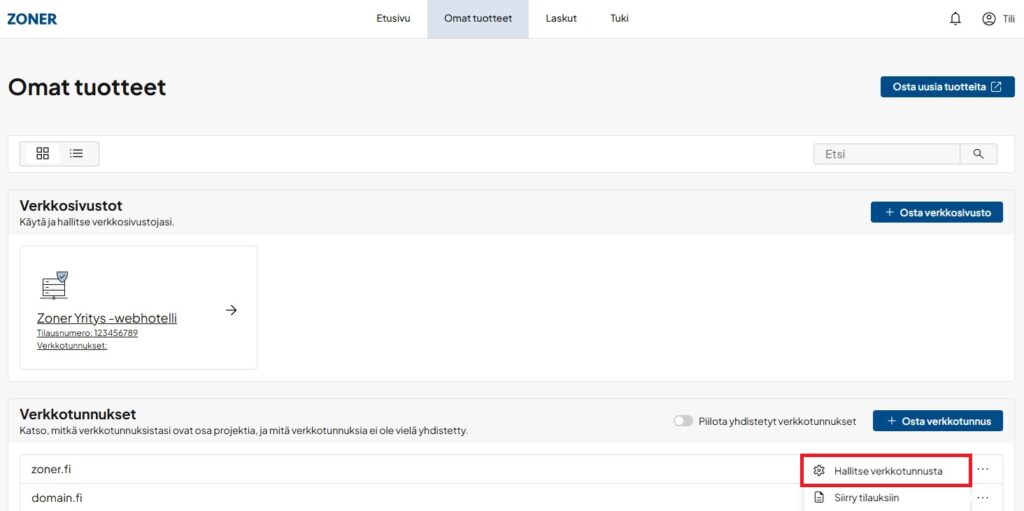Click Osta verkkosivusto button

[936, 212]
